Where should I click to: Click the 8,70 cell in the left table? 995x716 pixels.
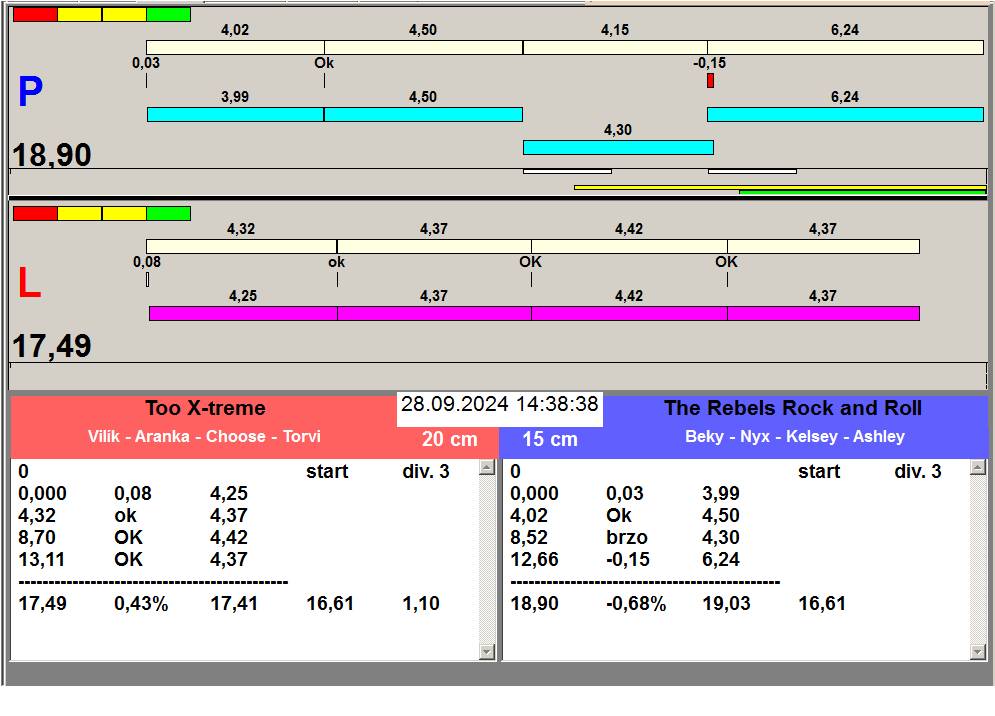coord(37,537)
